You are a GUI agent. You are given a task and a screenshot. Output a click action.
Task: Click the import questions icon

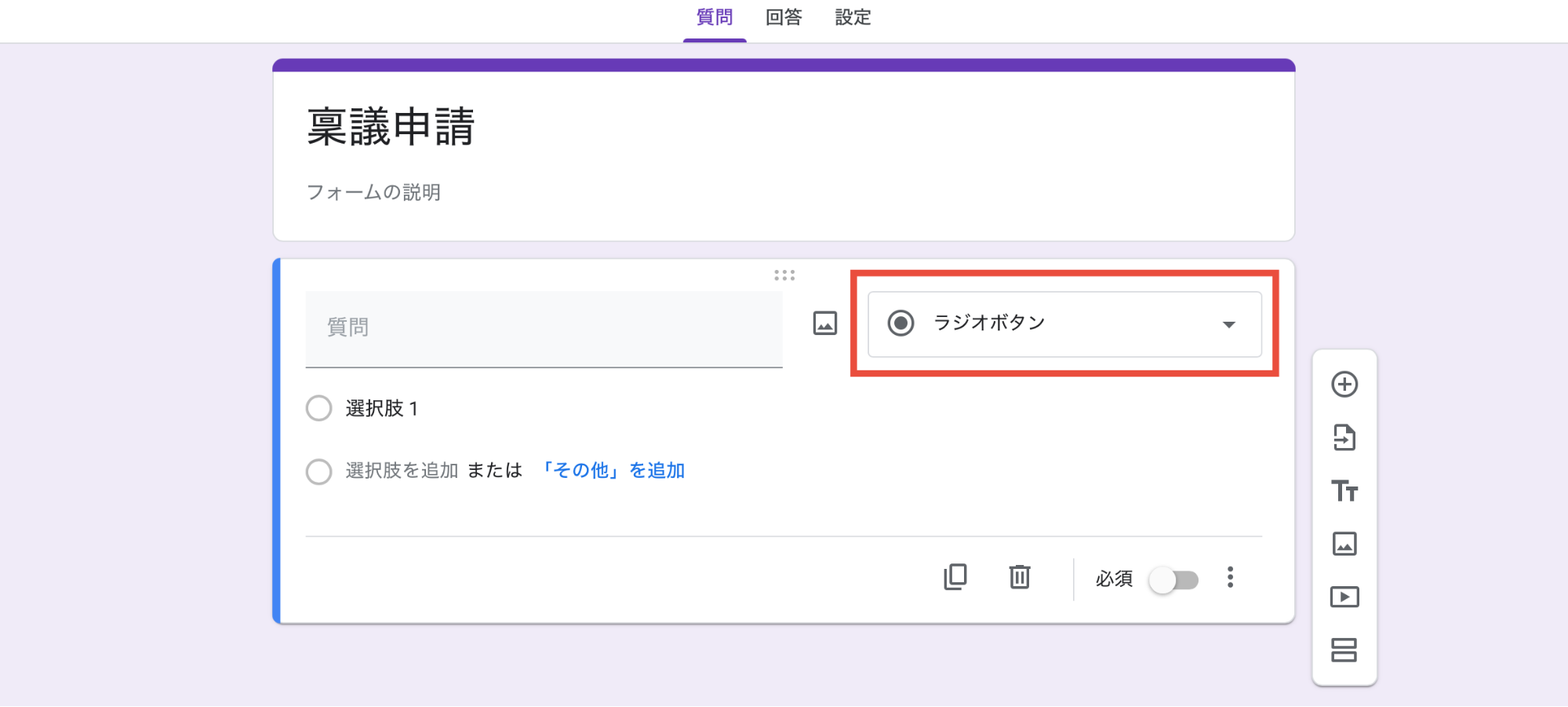click(x=1344, y=438)
